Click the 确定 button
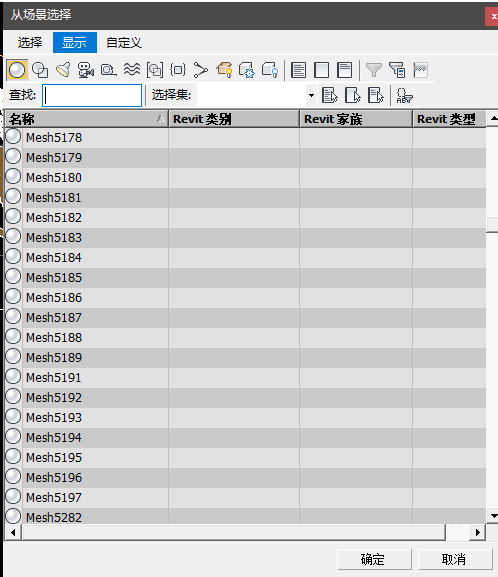The image size is (498, 577). coord(374,559)
